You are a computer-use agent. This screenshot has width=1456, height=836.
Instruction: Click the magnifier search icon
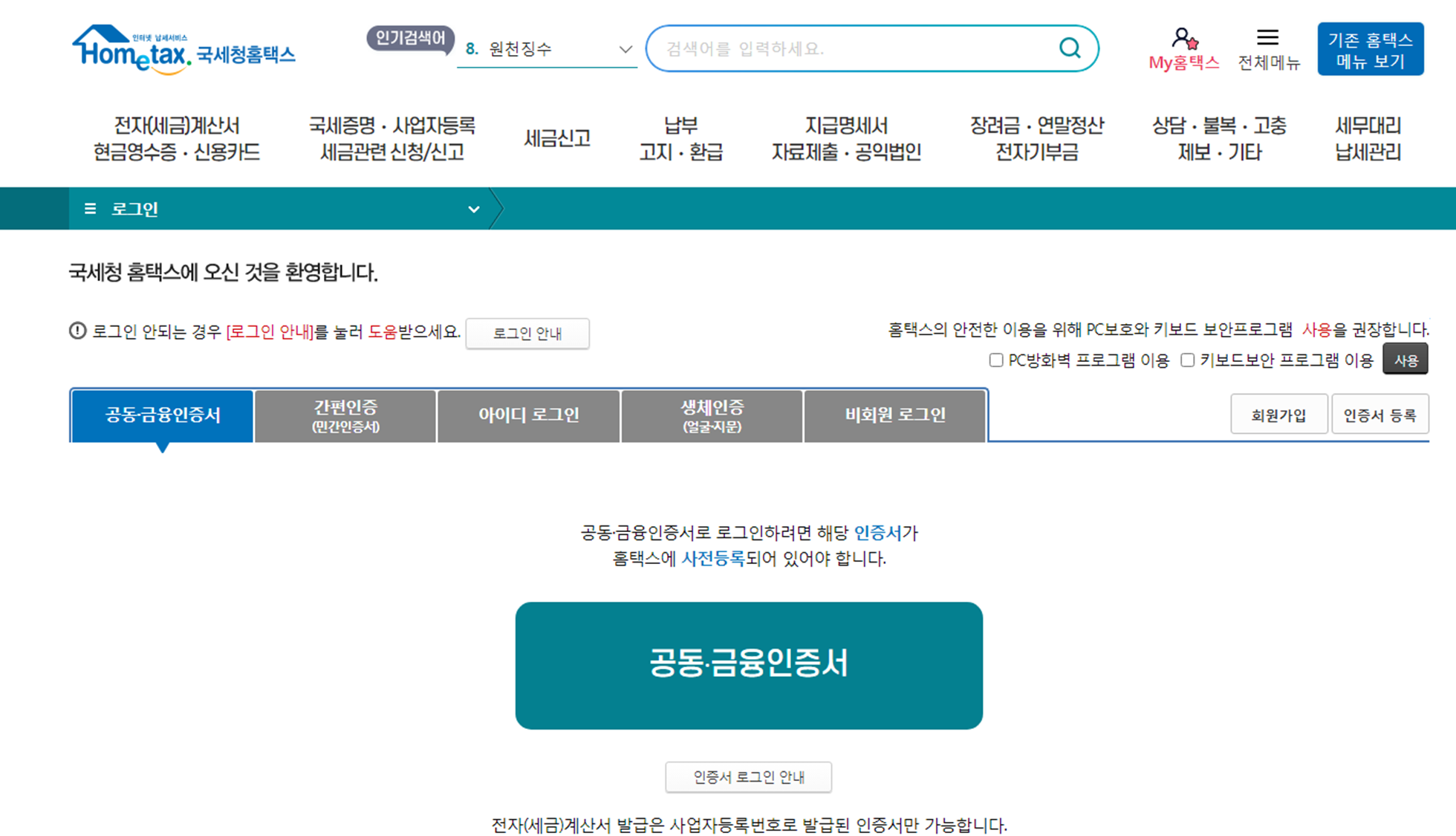click(x=1069, y=48)
